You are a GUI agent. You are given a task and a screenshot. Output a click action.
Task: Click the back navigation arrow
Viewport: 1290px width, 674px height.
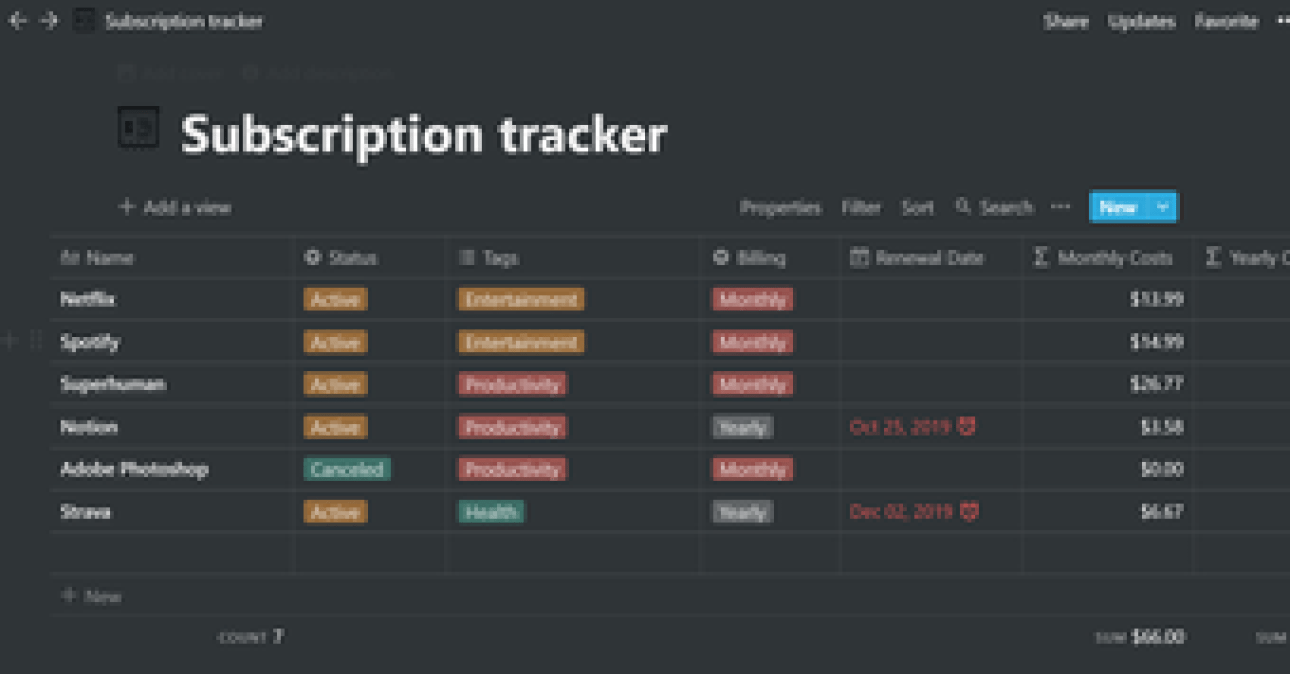16,21
